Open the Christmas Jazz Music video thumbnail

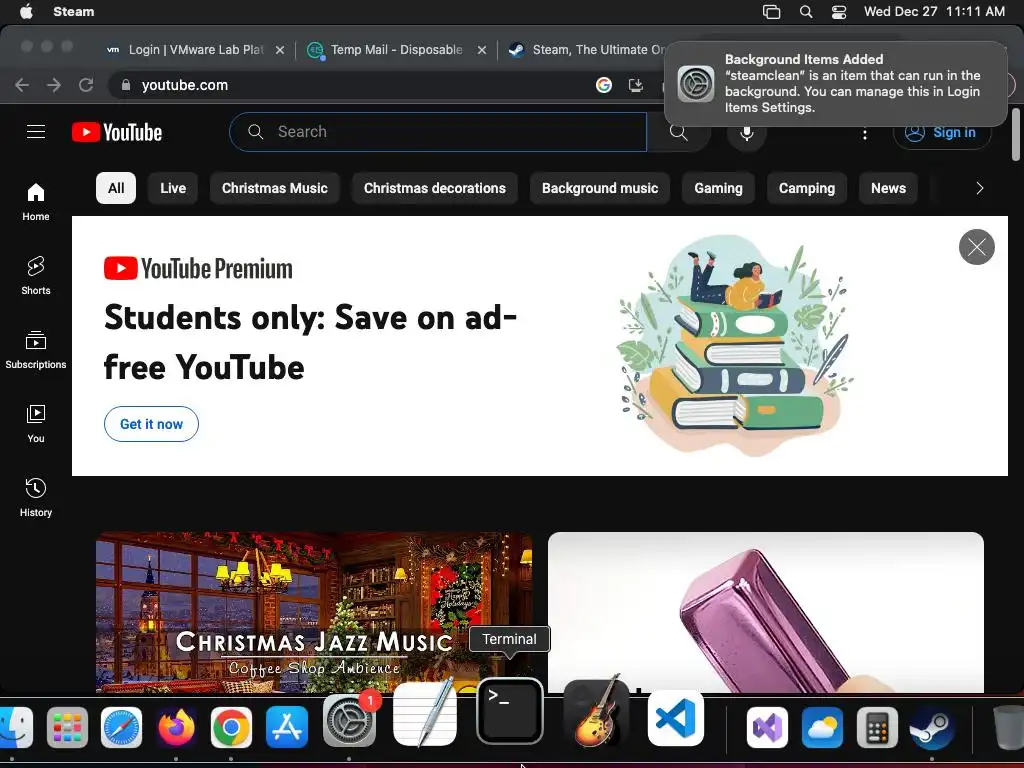pos(313,612)
